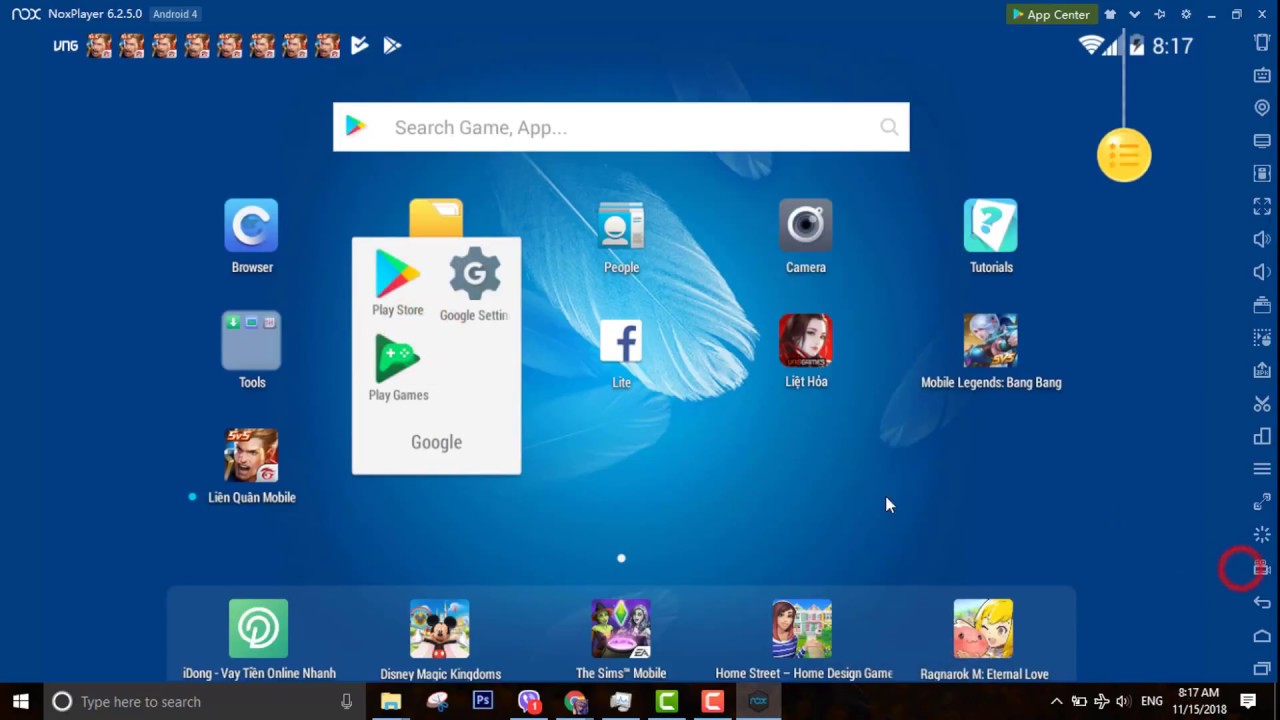The image size is (1280, 720).
Task: Click the Search Game, App field
Action: 621,127
